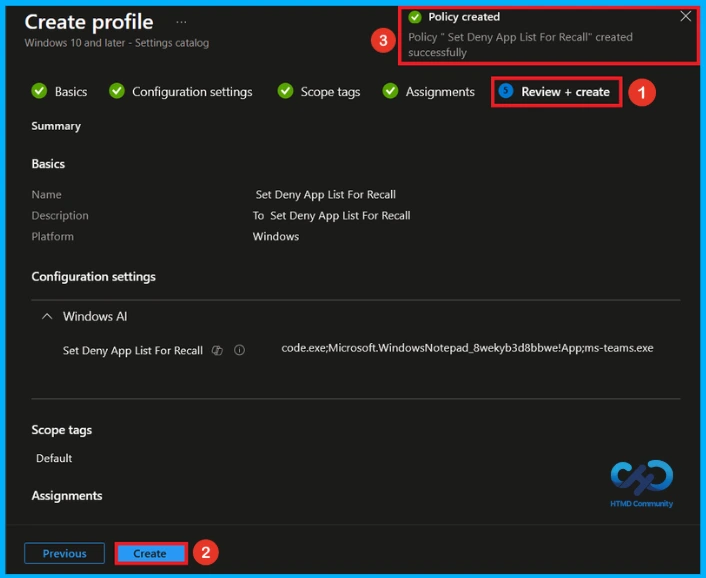Click the Configuration settings summary heading
706x578 pixels.
[x=94, y=277]
